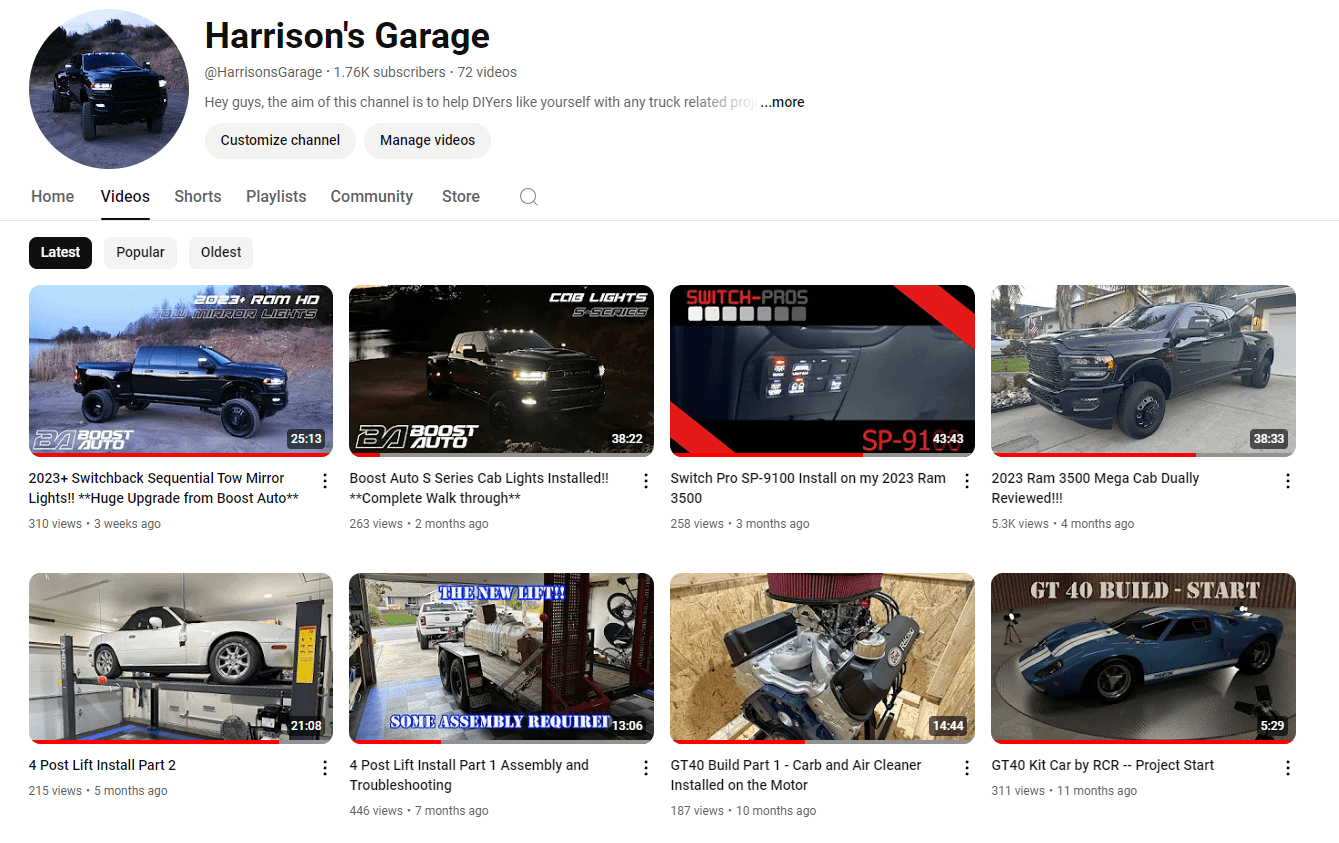Click Manage videos button
Viewport: 1339px width, 843px height.
pos(427,140)
